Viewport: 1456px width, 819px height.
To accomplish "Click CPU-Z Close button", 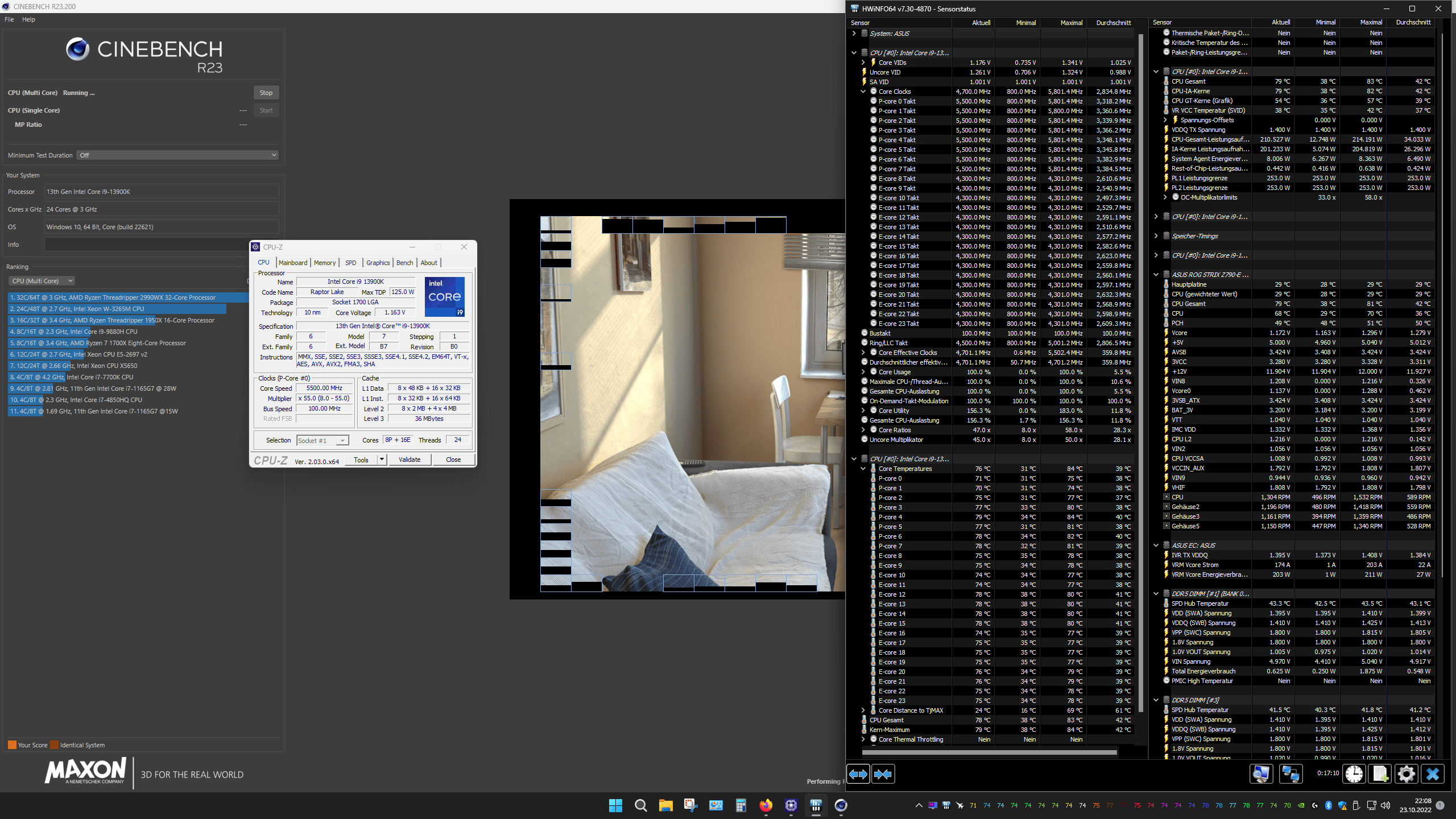I will click(453, 460).
